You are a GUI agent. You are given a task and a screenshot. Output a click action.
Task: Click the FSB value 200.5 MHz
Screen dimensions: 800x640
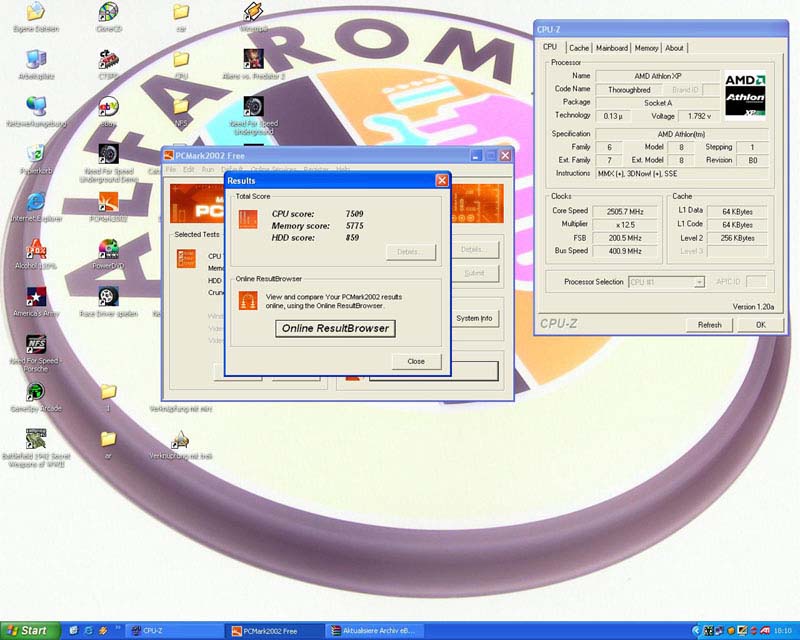[625, 238]
